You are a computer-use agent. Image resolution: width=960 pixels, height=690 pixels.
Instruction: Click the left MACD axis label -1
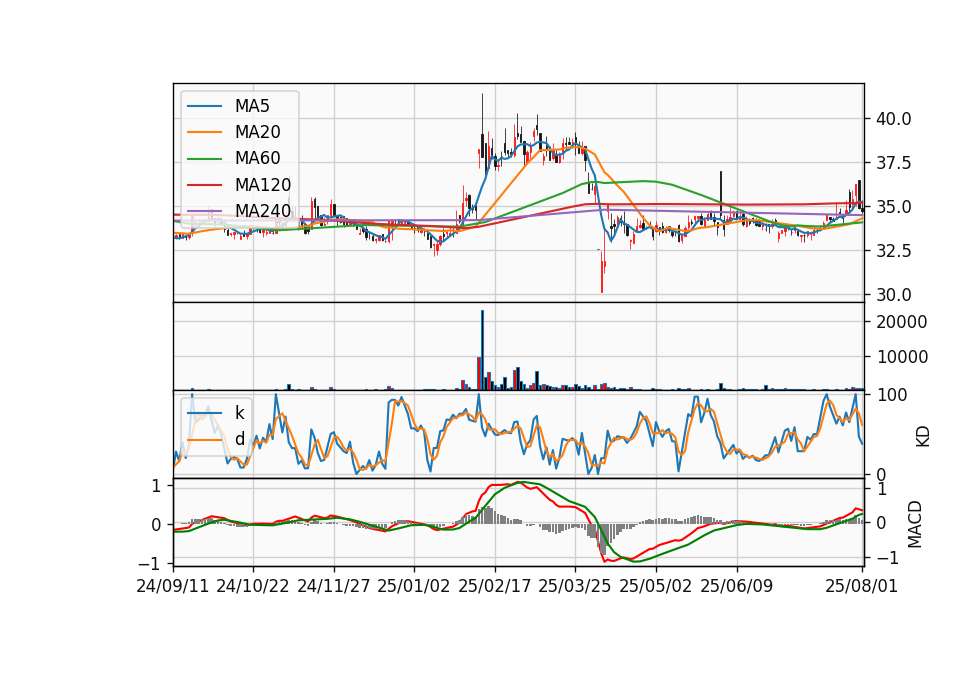(x=149, y=563)
